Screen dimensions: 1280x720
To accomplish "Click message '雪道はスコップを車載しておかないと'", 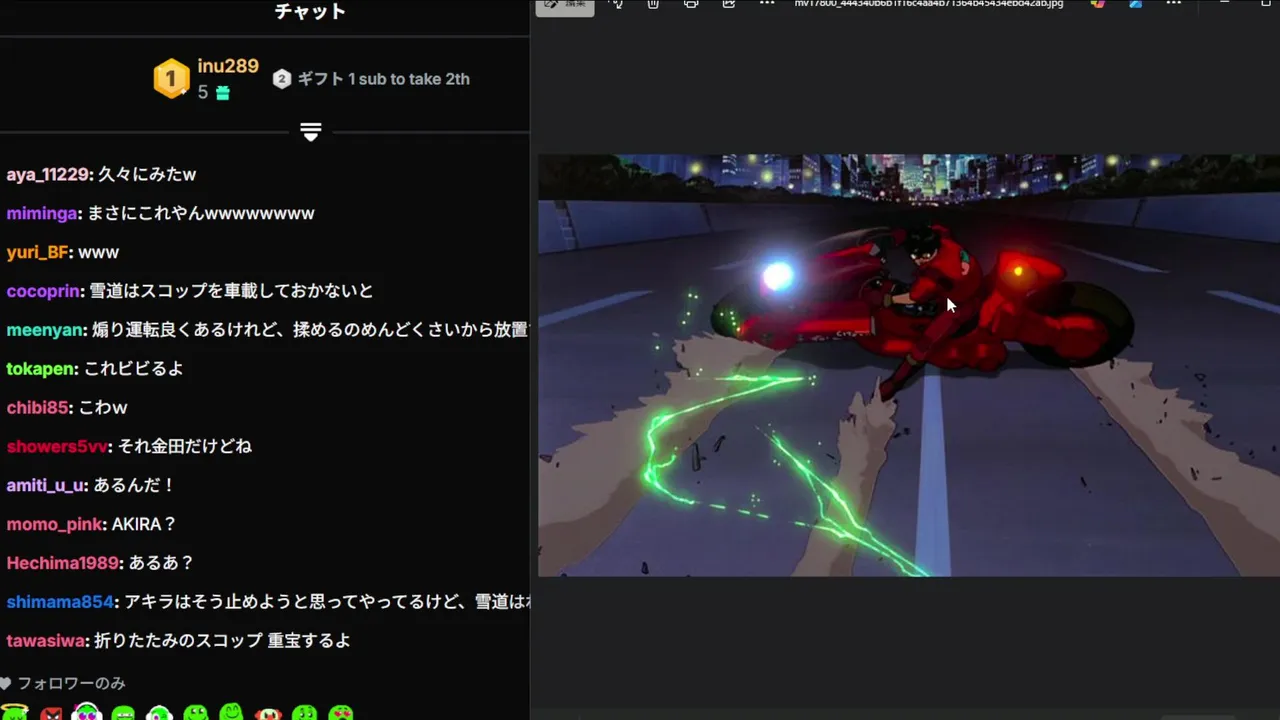I will click(231, 291).
